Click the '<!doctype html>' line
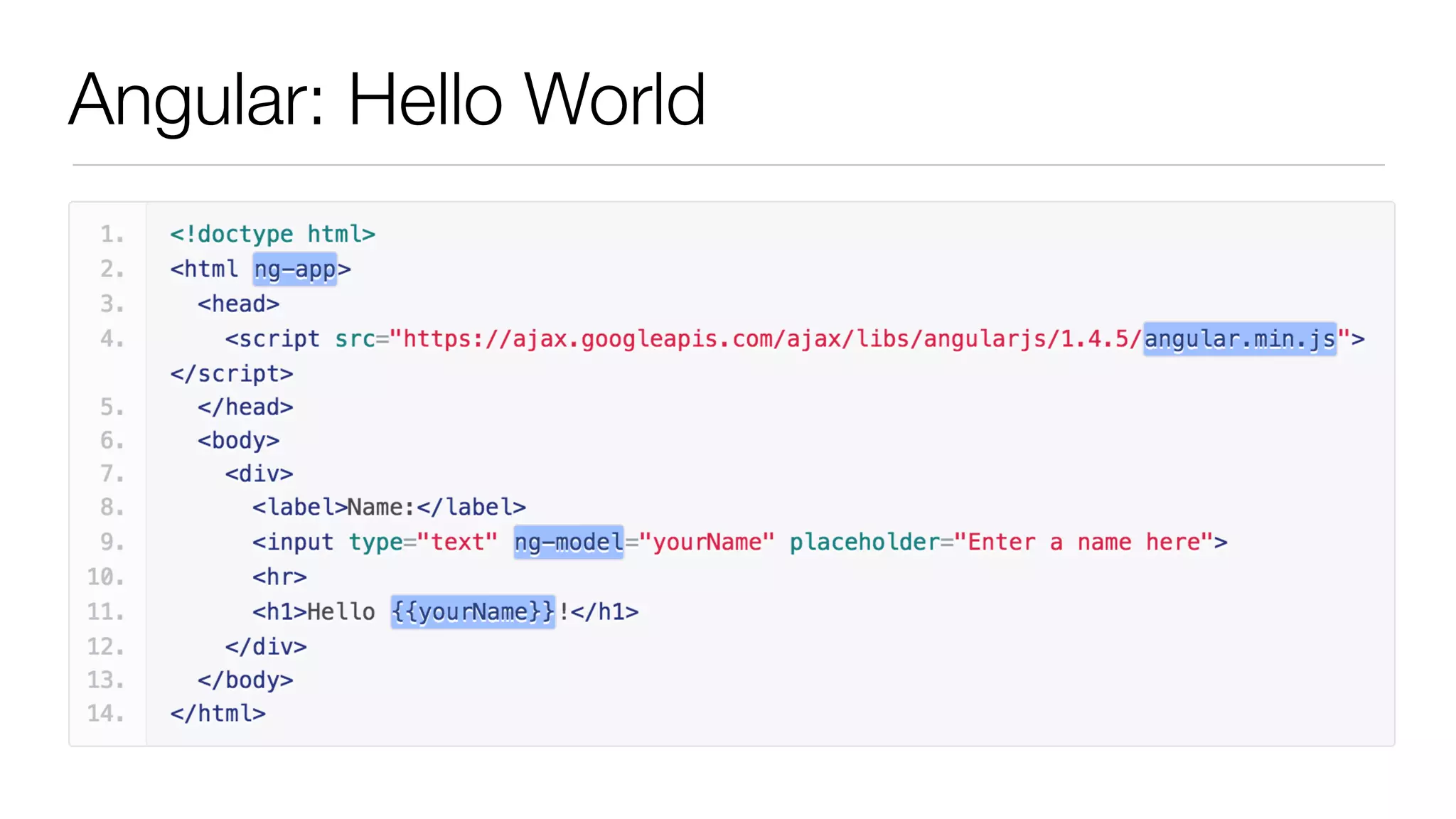 pos(272,234)
